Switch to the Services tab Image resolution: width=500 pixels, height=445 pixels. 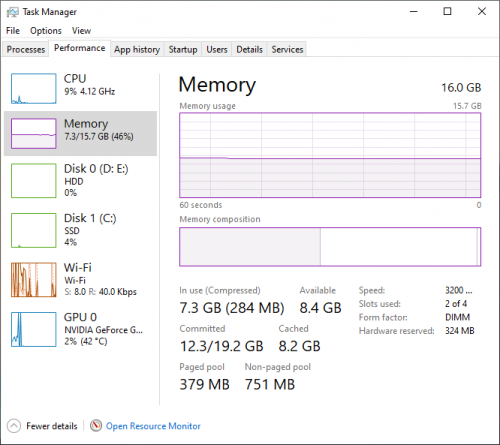287,49
